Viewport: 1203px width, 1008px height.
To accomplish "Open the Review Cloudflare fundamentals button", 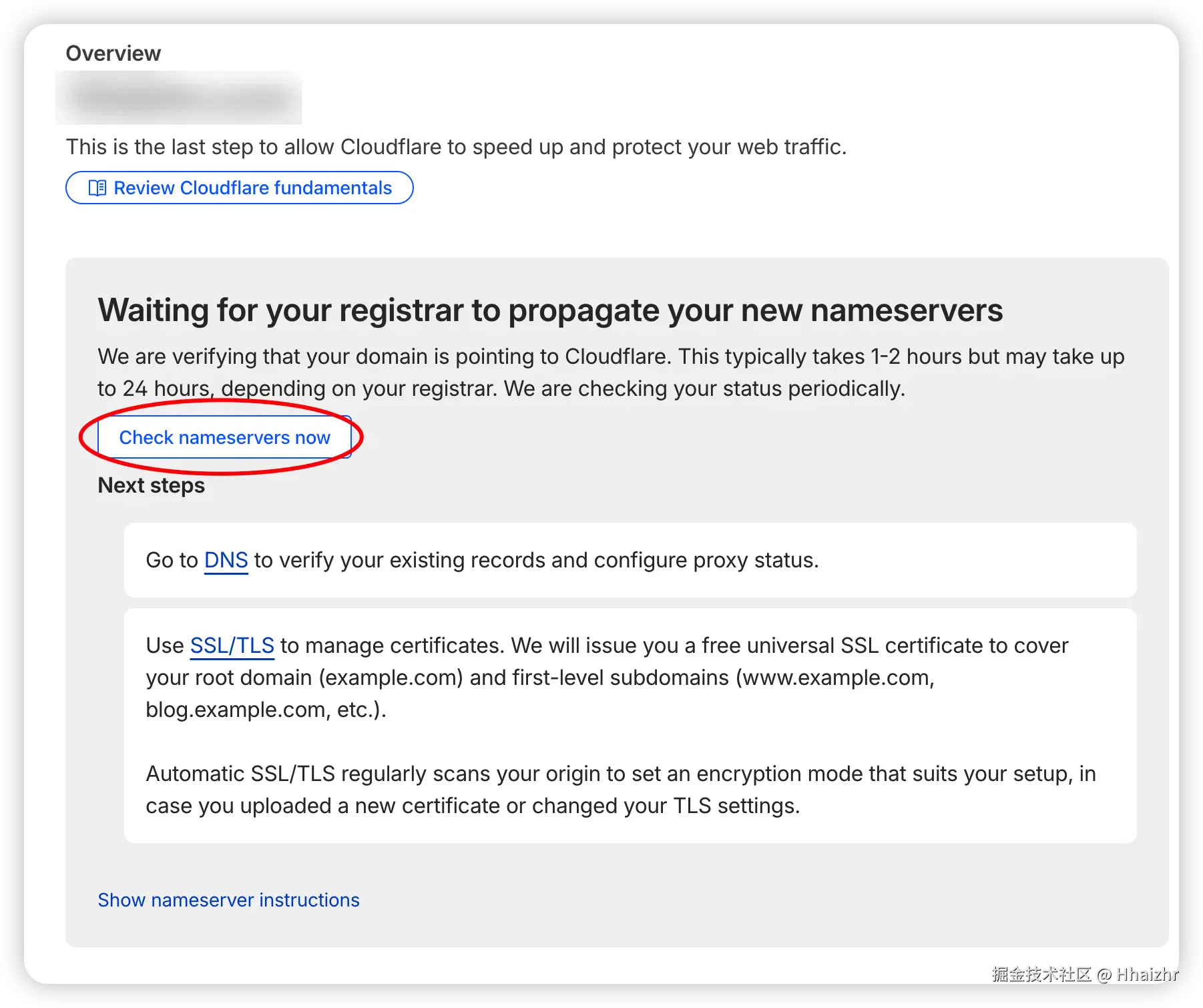I will (239, 188).
